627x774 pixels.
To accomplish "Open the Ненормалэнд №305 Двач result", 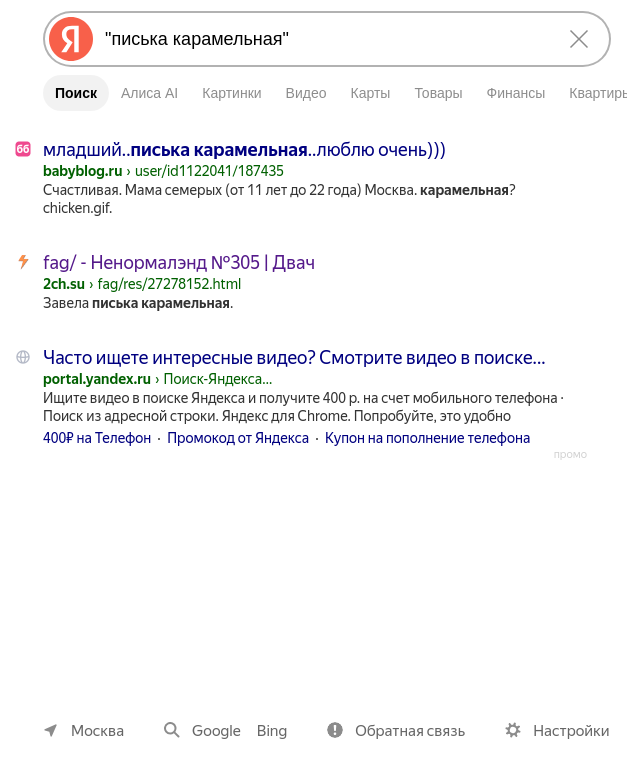I will pos(179,262).
